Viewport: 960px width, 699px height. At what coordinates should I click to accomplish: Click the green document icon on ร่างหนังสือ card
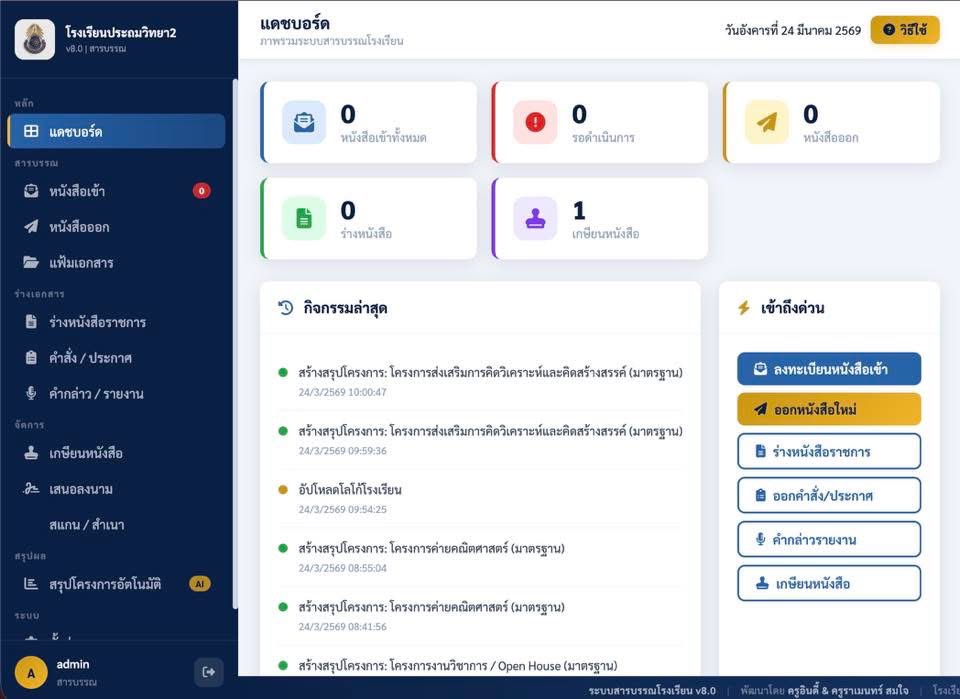click(x=304, y=218)
